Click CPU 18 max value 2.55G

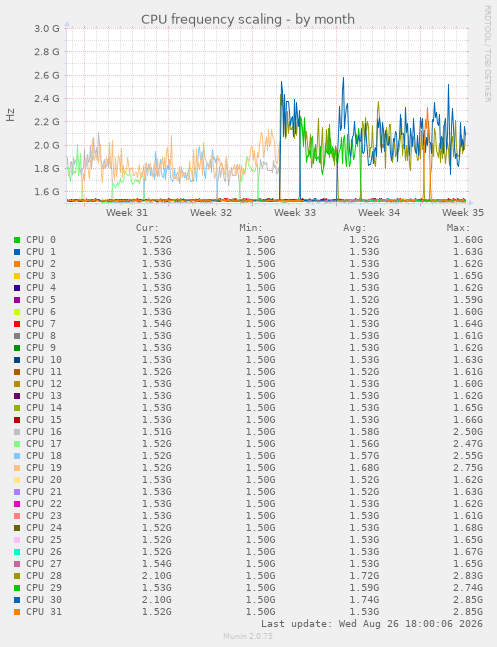[x=468, y=456]
